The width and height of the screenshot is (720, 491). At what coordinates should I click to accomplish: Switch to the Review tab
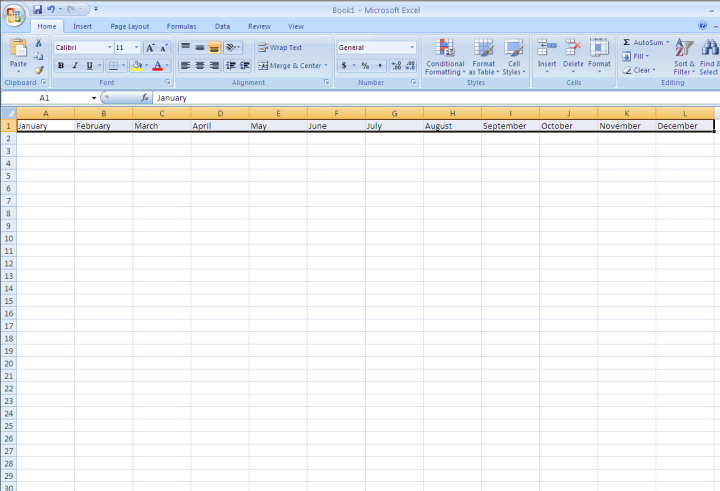point(259,27)
